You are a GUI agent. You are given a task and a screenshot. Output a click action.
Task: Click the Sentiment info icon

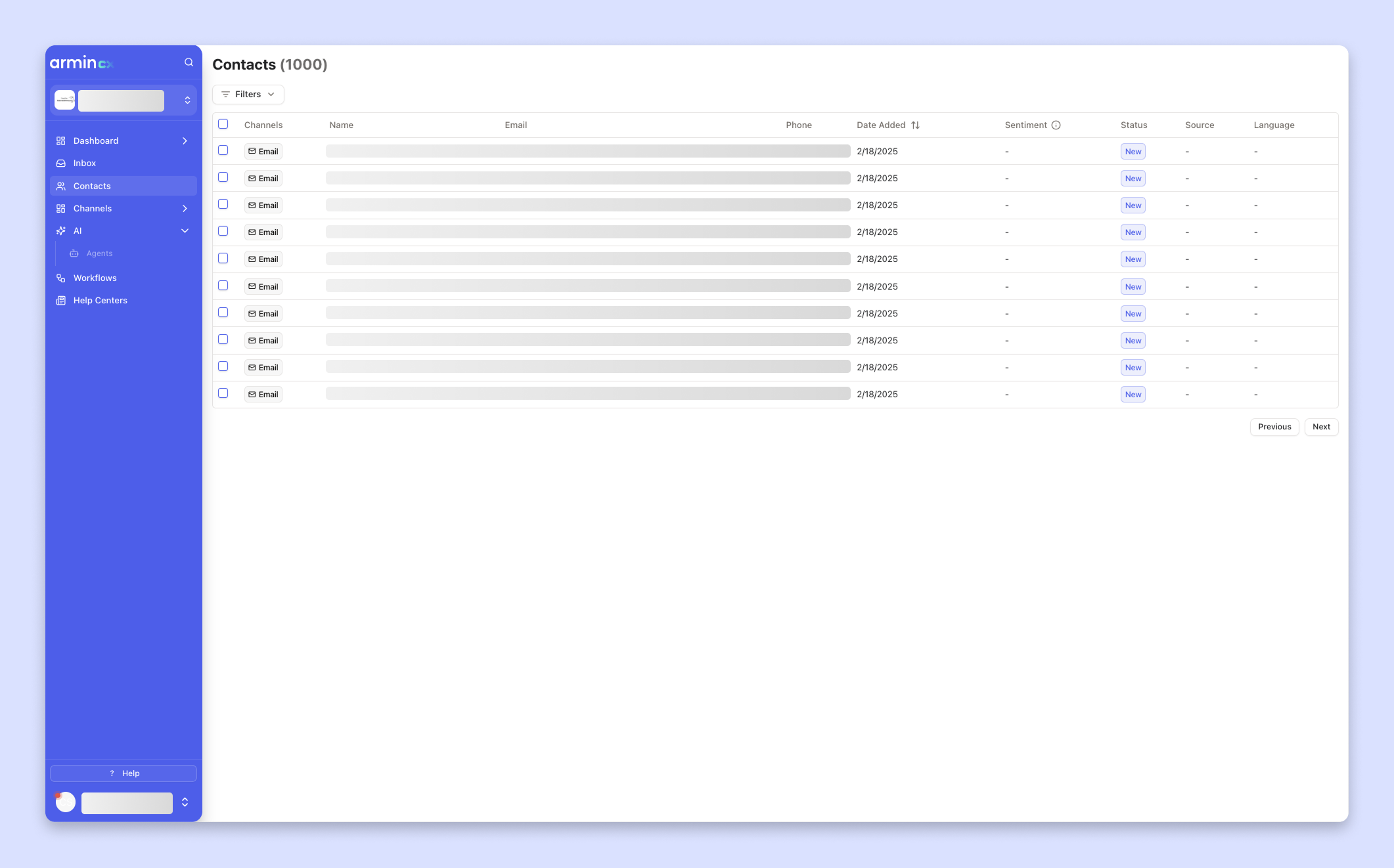click(1056, 125)
